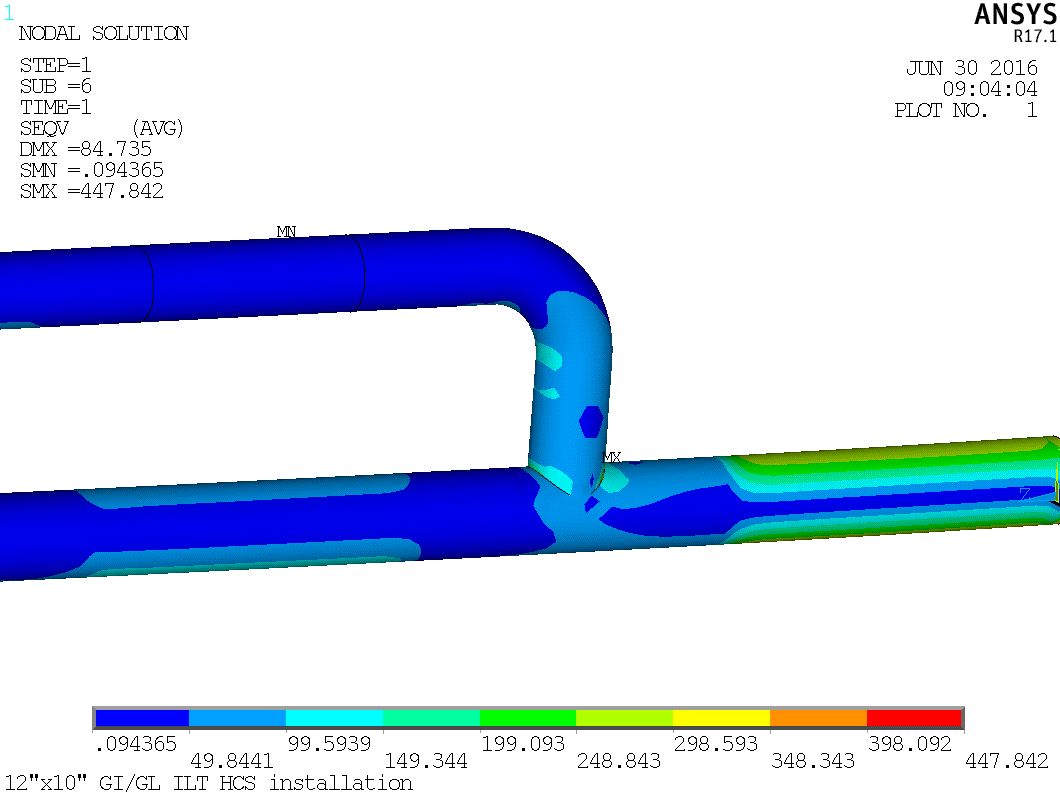1060x795 pixels.
Task: Click the SMX =447.842 text line
Action: point(92,191)
